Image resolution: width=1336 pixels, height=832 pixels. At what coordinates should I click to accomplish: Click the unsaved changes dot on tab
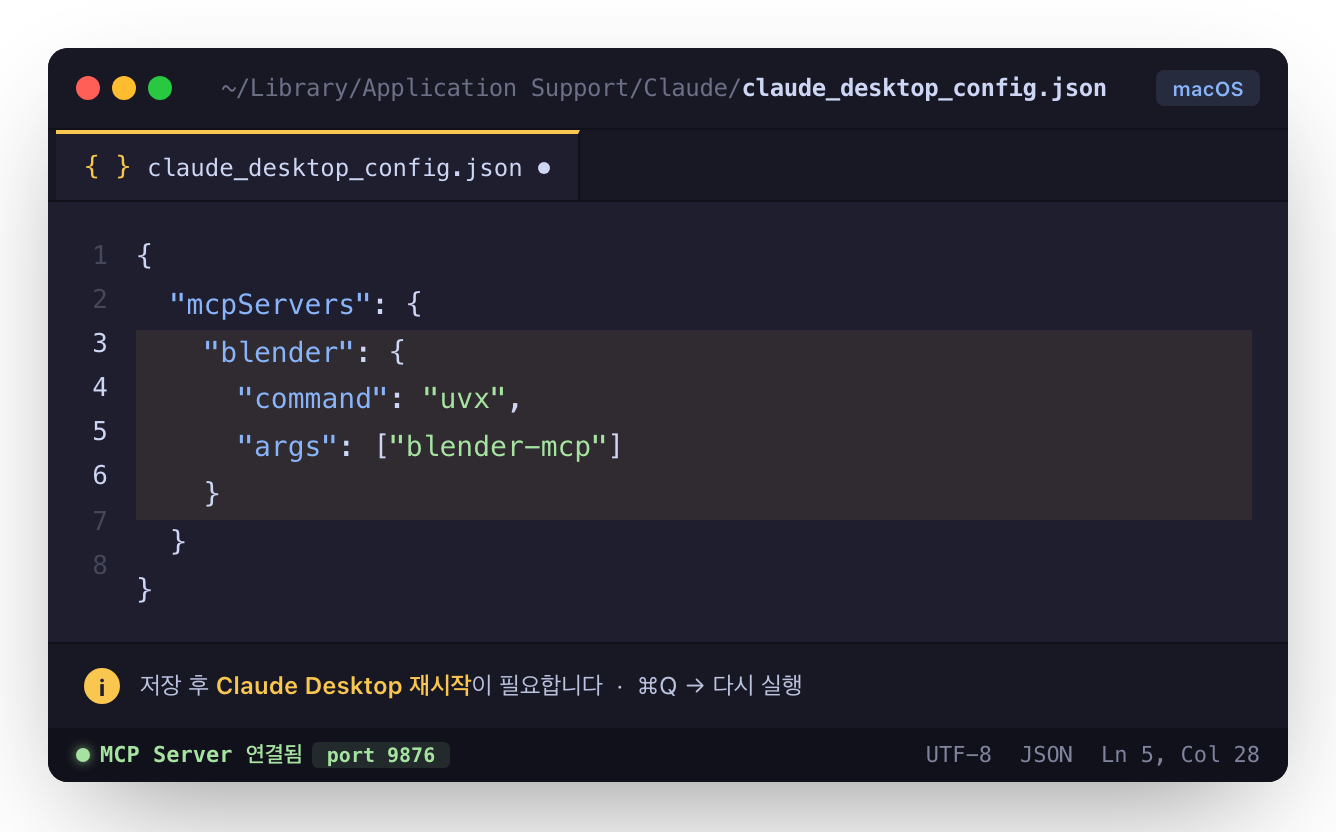coord(544,168)
